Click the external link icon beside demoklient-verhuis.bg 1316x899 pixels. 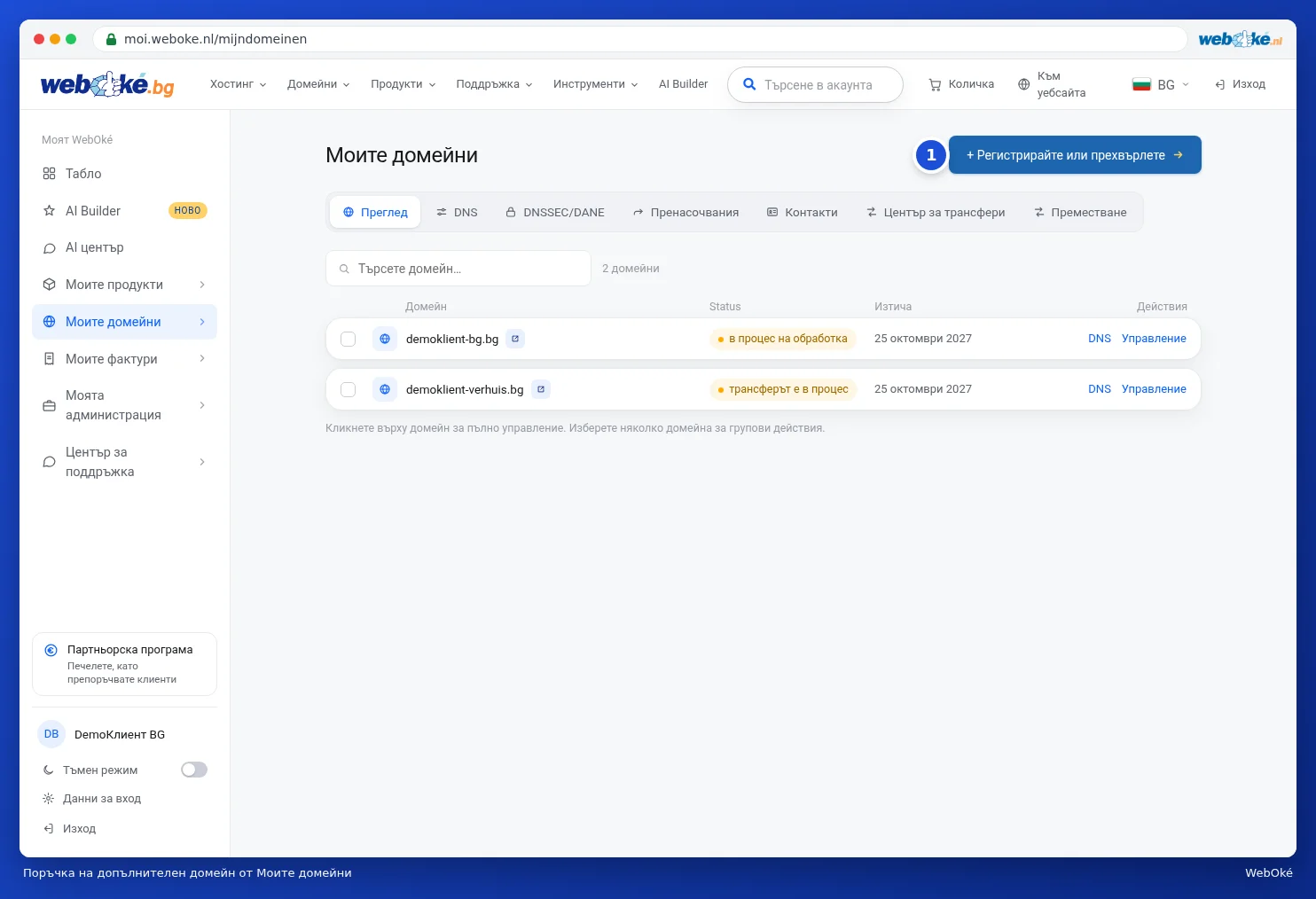[541, 389]
